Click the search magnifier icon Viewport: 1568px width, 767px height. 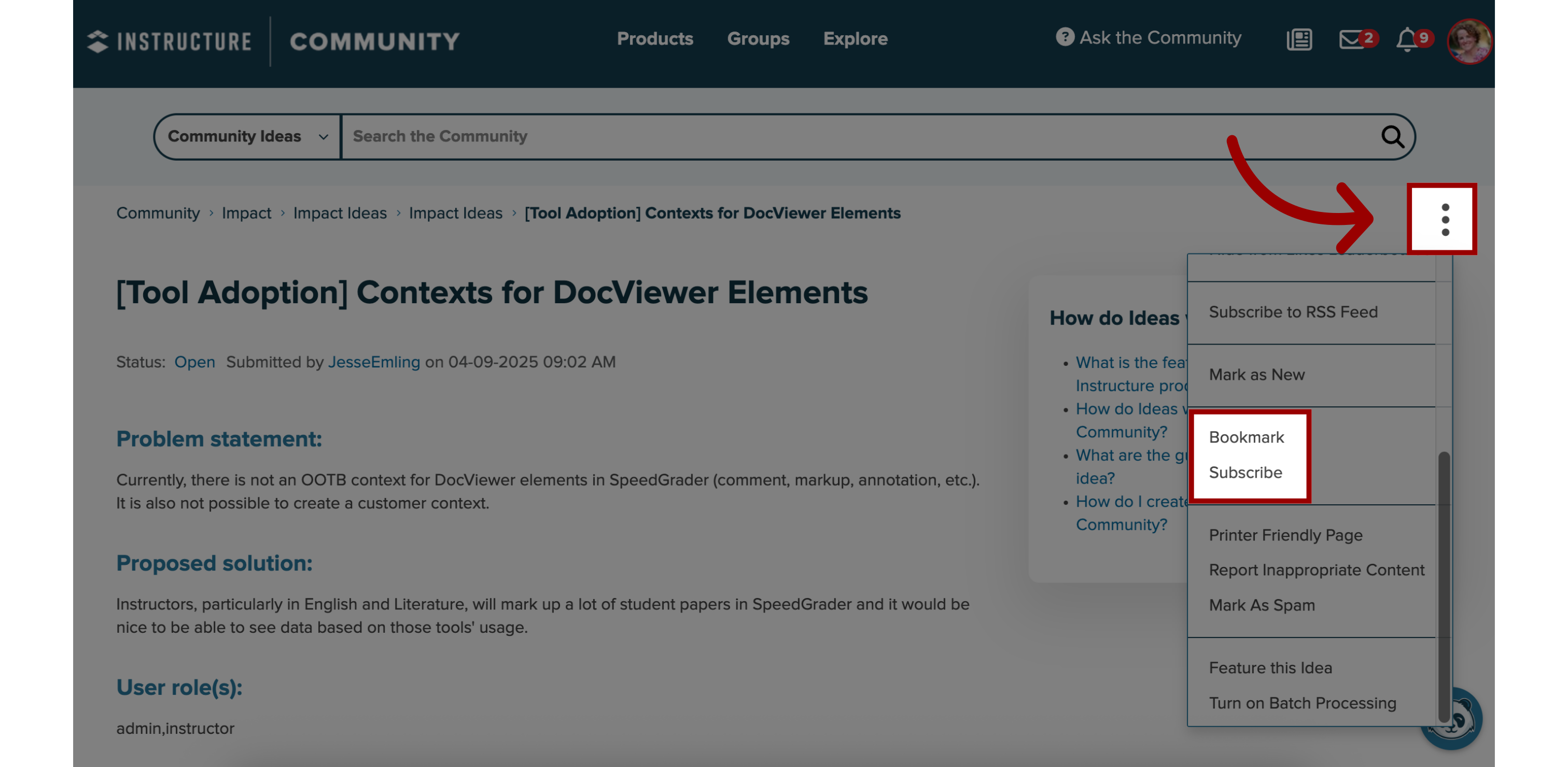[x=1393, y=136]
